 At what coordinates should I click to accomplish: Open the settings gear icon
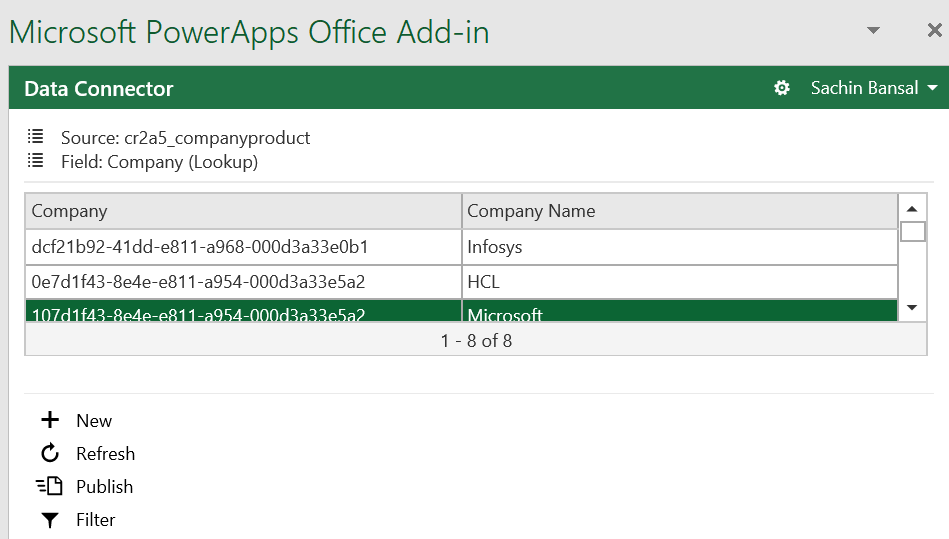pos(782,88)
